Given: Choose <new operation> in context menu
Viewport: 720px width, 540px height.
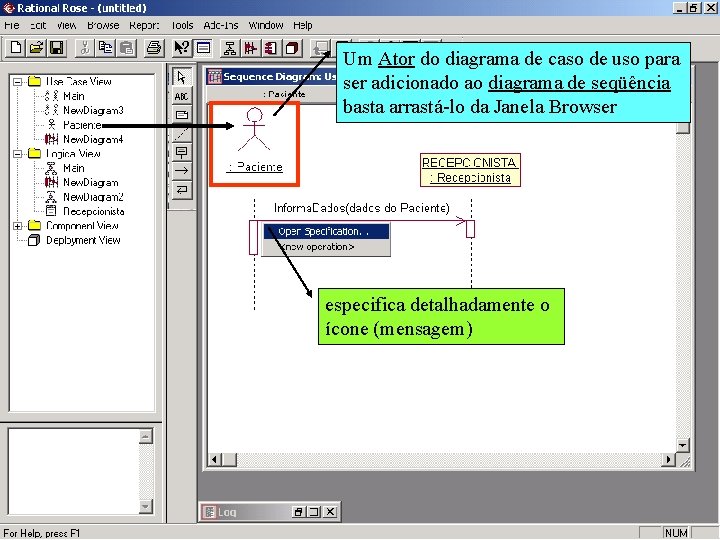Looking at the screenshot, I should click(x=326, y=247).
